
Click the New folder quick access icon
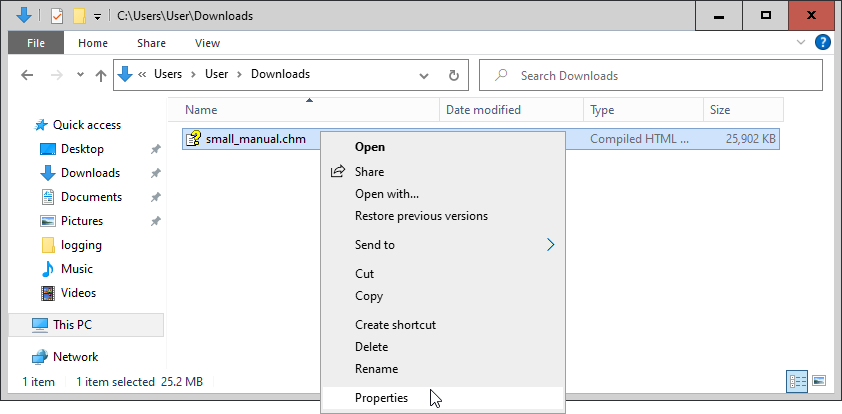click(x=79, y=16)
